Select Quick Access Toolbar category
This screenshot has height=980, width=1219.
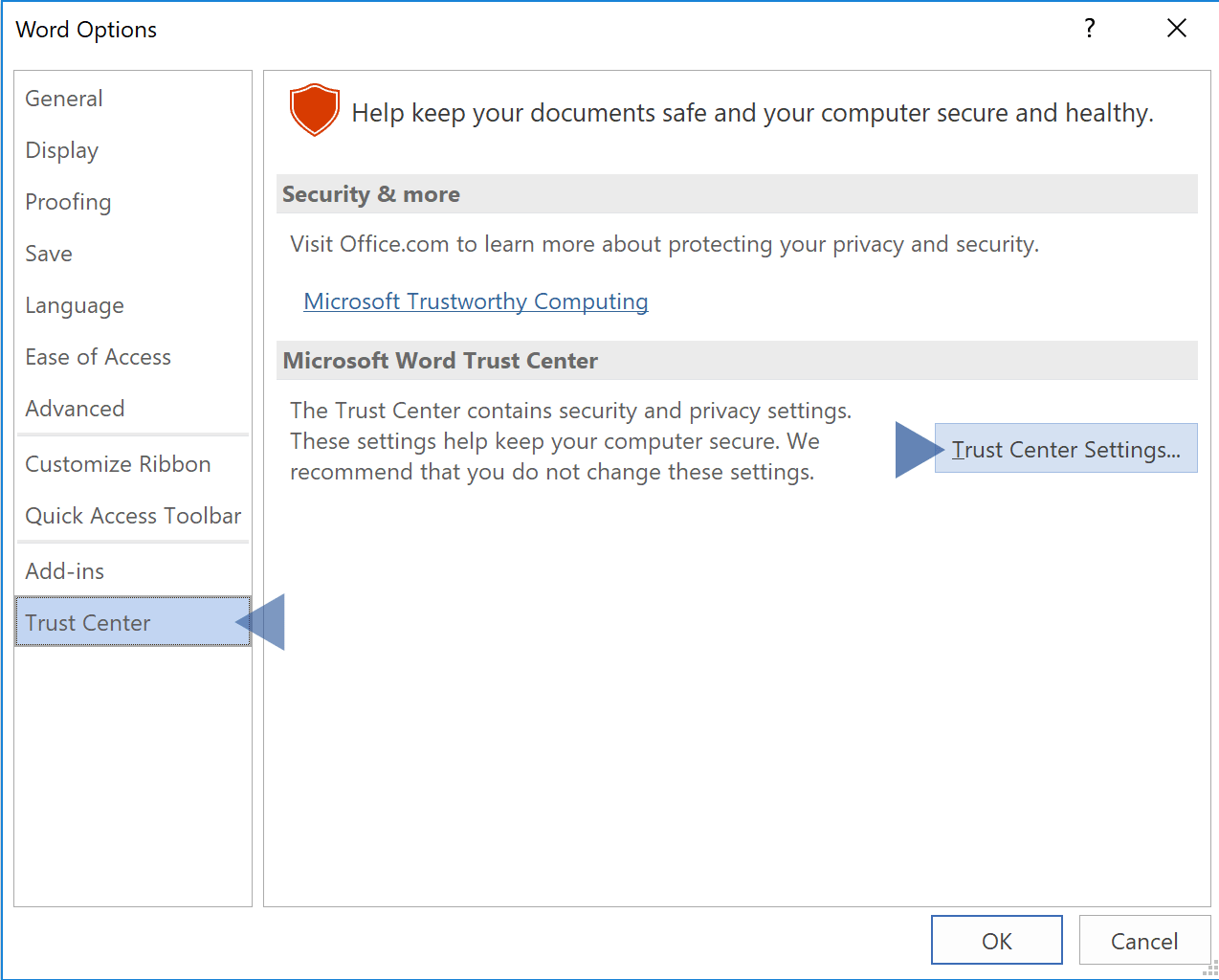[133, 516]
